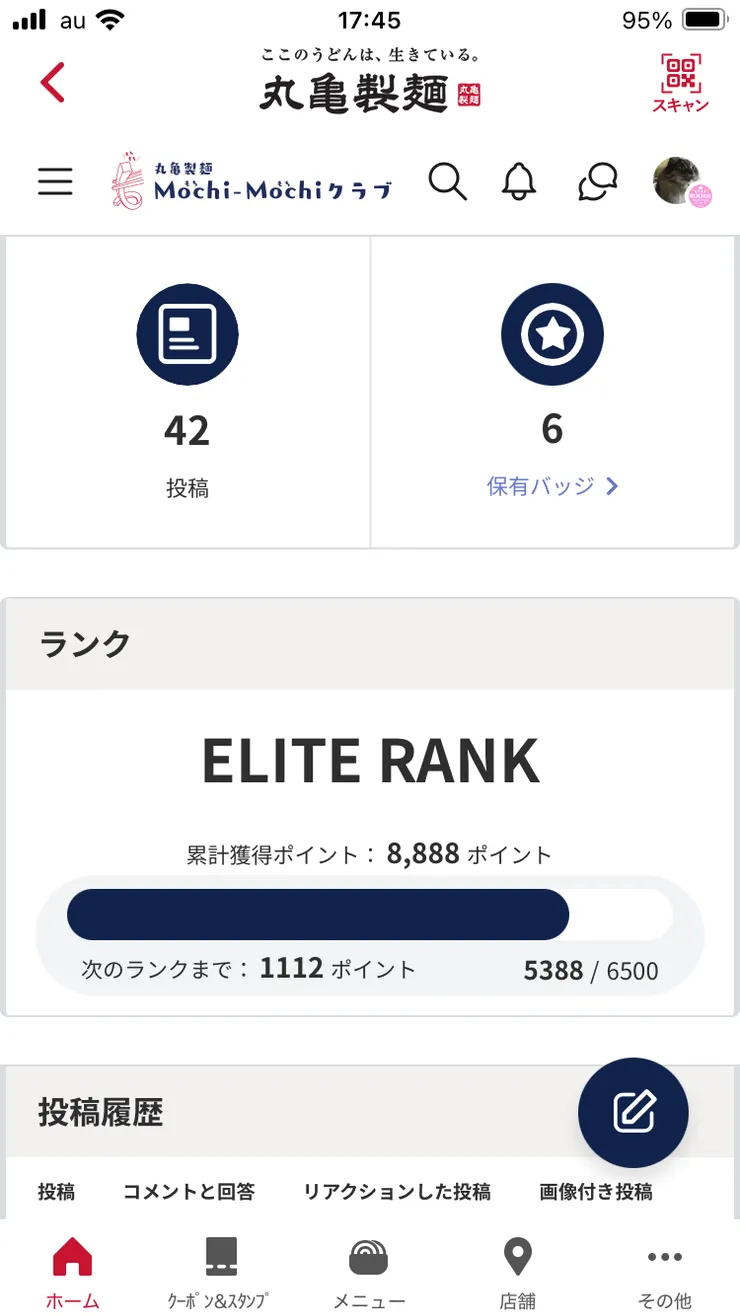Open クーポン&スタンプ in bottom navigation

(220, 1272)
